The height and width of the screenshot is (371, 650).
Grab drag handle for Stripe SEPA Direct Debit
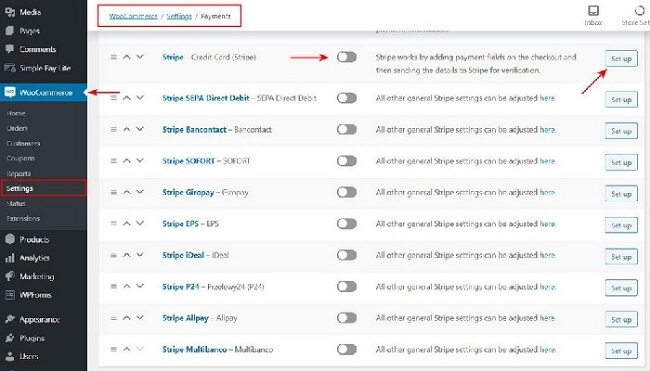(x=114, y=98)
